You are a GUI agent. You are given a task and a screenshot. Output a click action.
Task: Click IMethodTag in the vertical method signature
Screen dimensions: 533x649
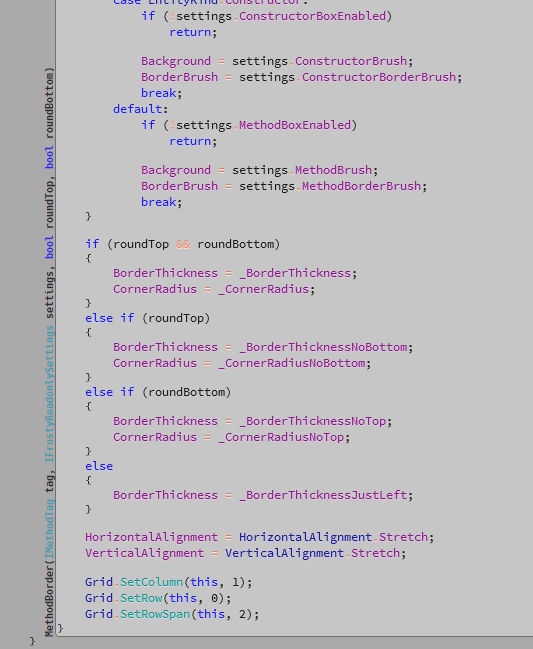pos(49,529)
